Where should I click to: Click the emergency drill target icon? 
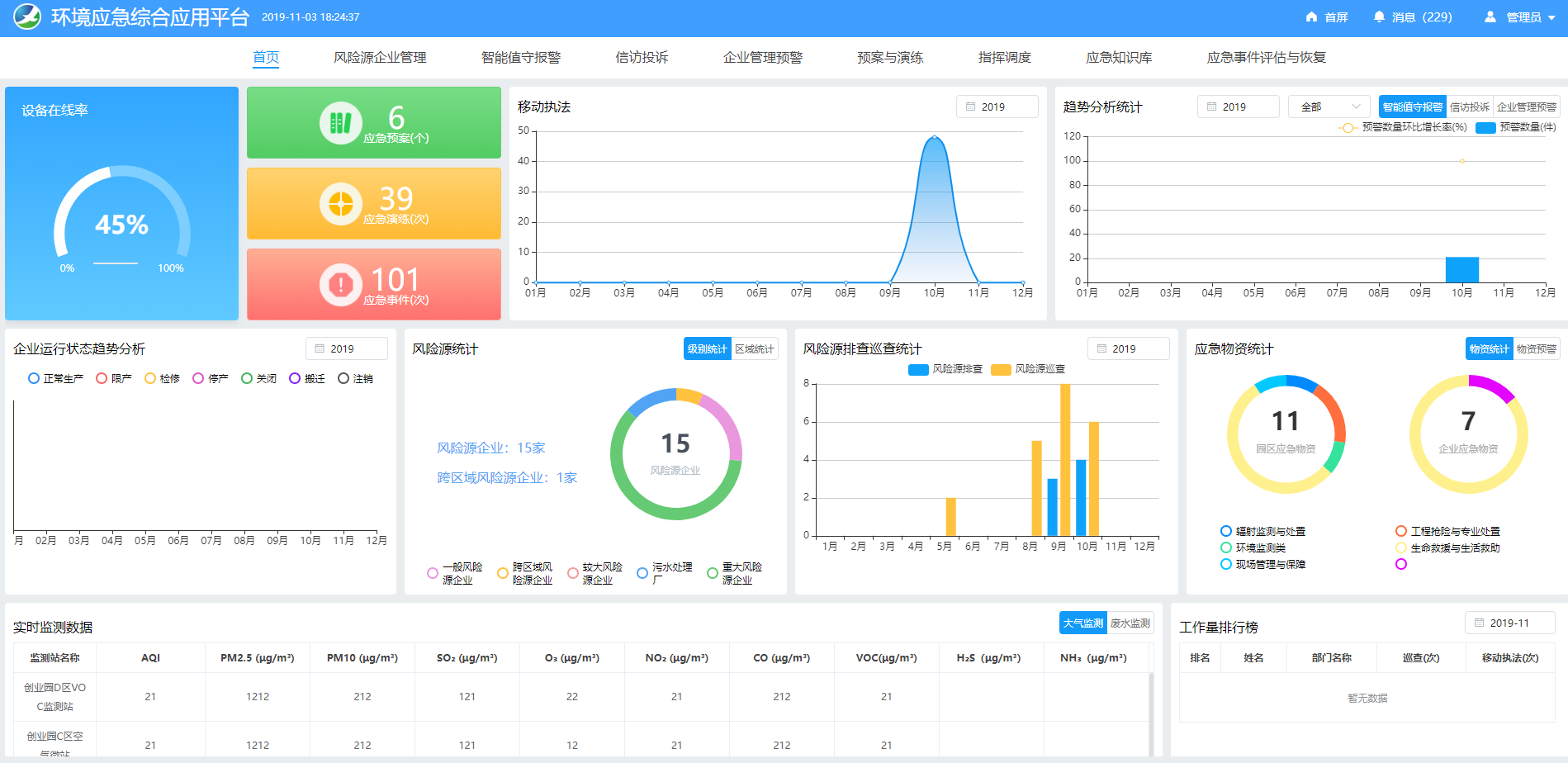point(341,204)
